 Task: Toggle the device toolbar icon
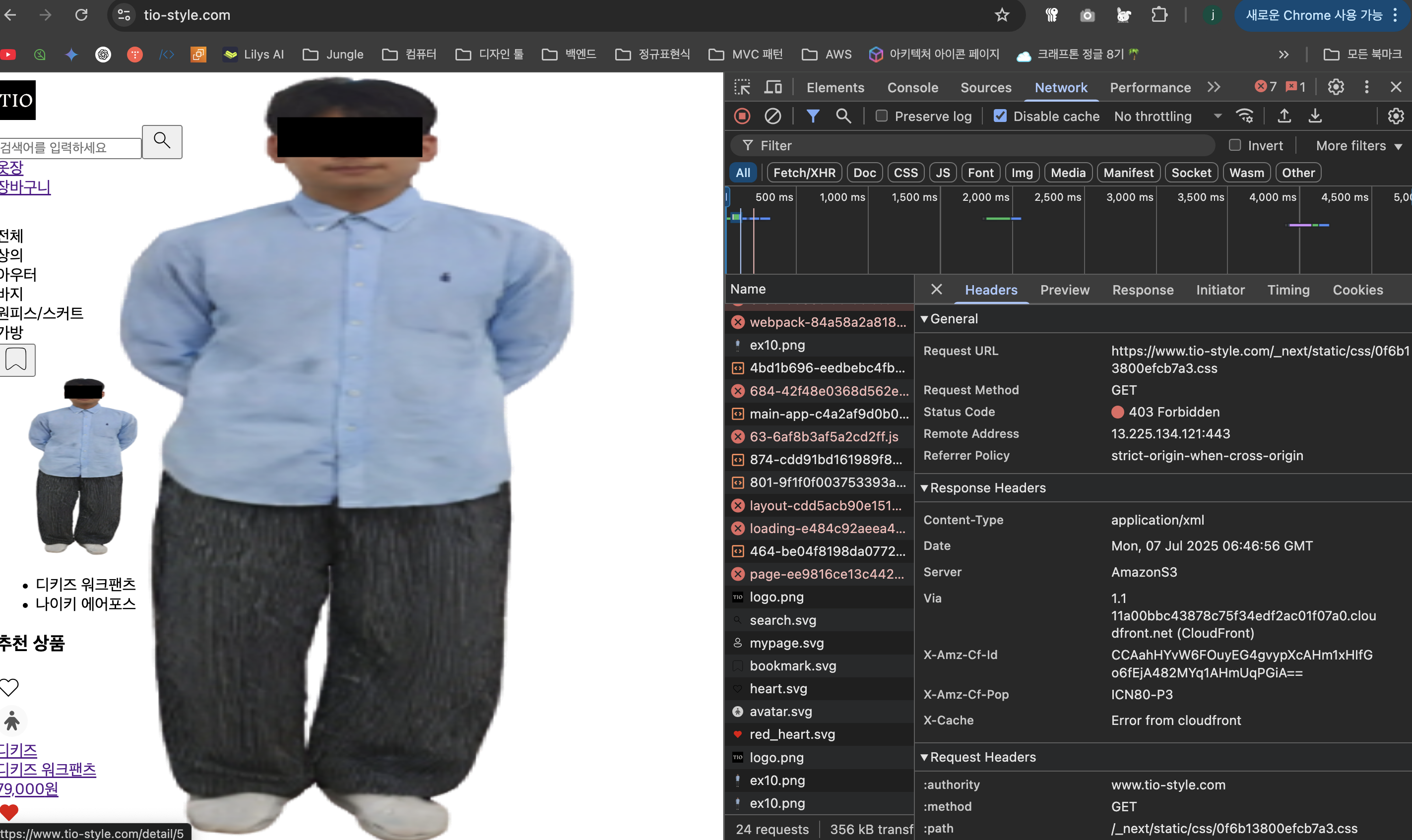click(x=773, y=87)
